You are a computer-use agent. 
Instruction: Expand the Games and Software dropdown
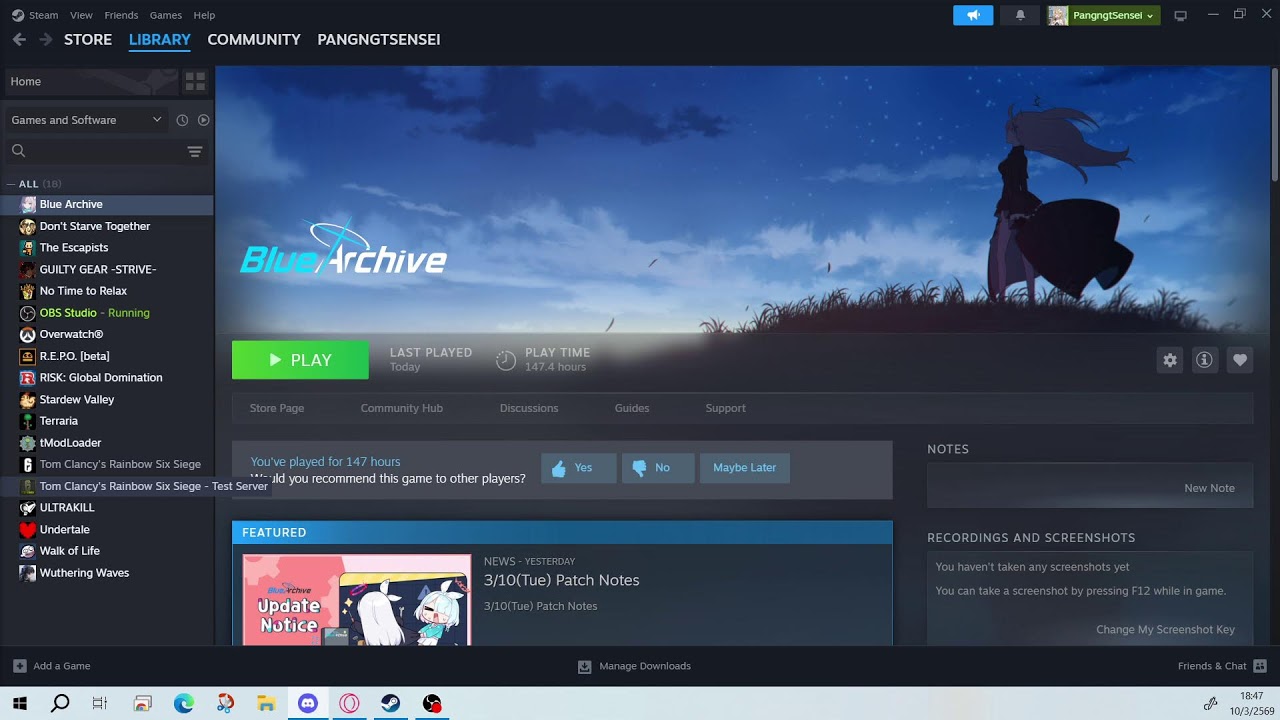tap(86, 120)
